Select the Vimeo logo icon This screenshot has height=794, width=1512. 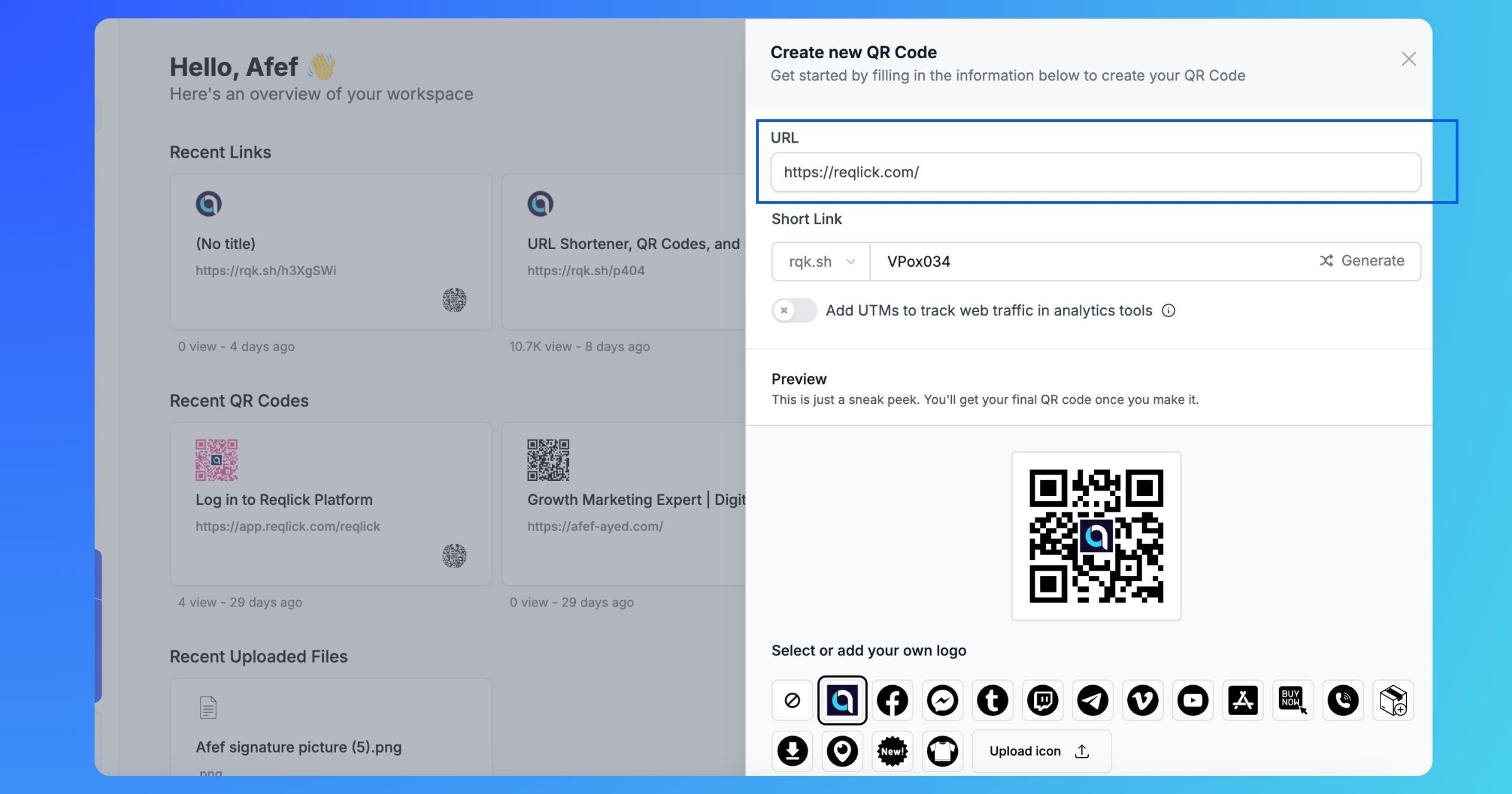coord(1142,700)
